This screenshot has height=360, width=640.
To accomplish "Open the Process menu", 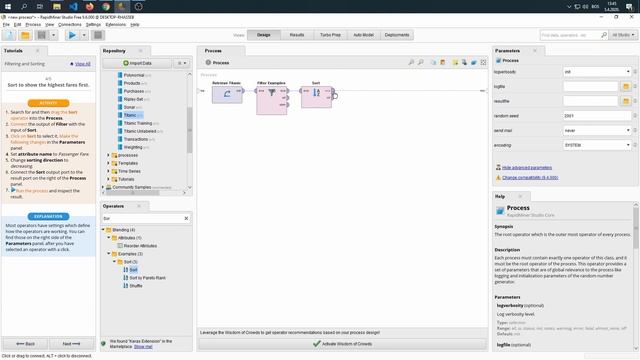I will point(33,24).
